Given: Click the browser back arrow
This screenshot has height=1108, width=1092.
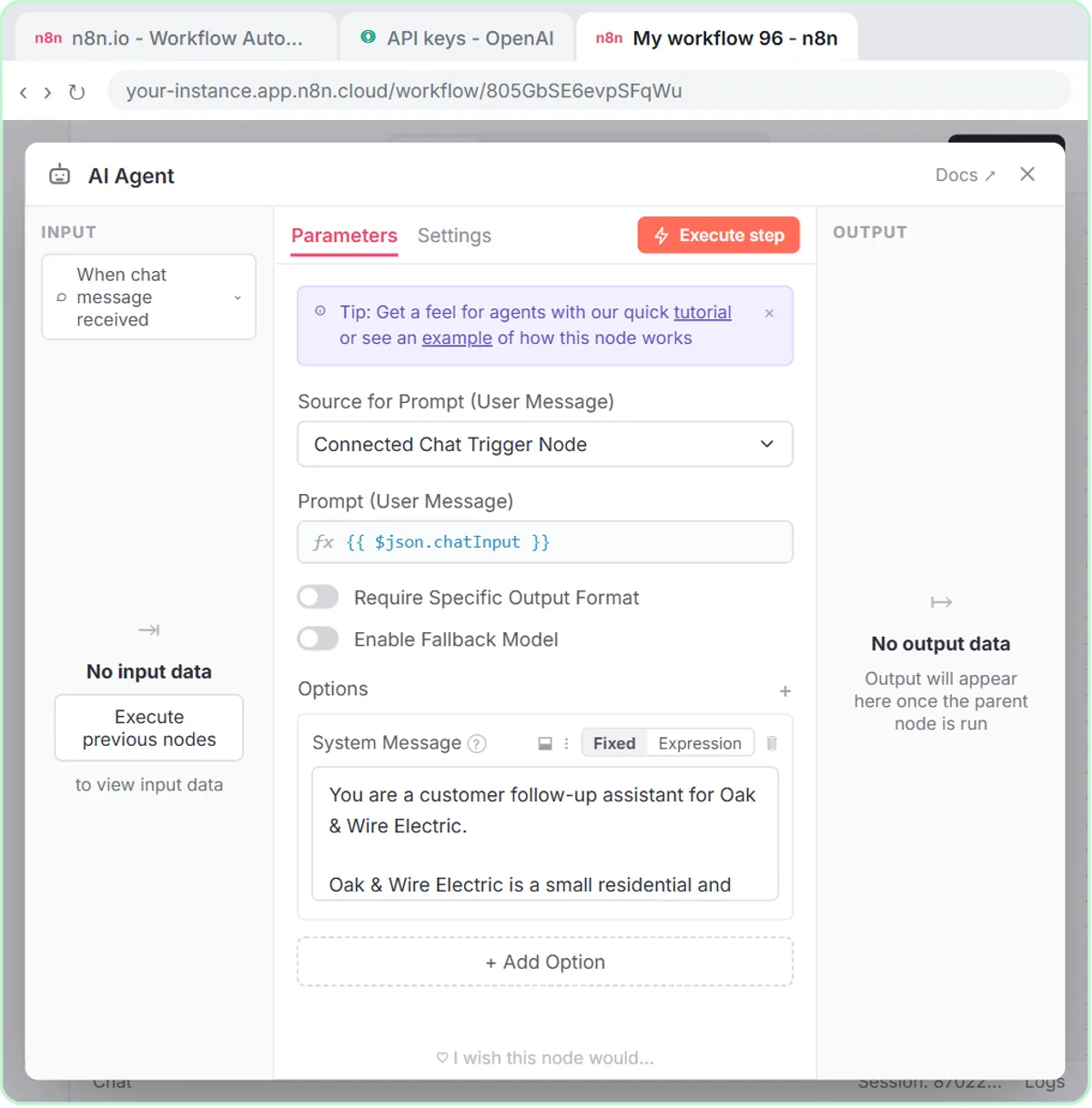Looking at the screenshot, I should click(24, 92).
